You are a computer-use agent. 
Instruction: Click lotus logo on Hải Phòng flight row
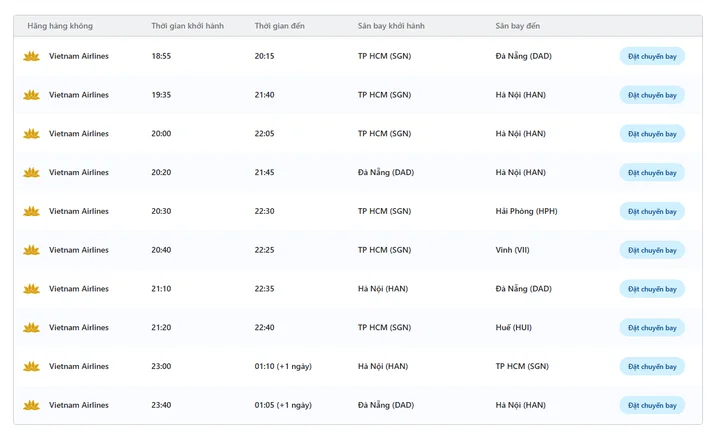[31, 211]
